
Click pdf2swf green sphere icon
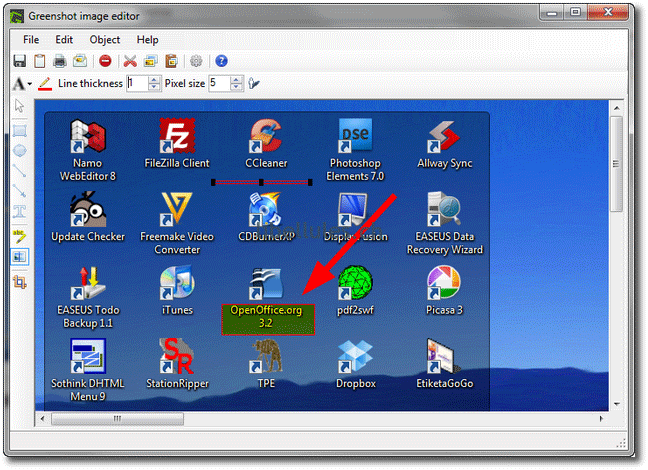(x=355, y=283)
